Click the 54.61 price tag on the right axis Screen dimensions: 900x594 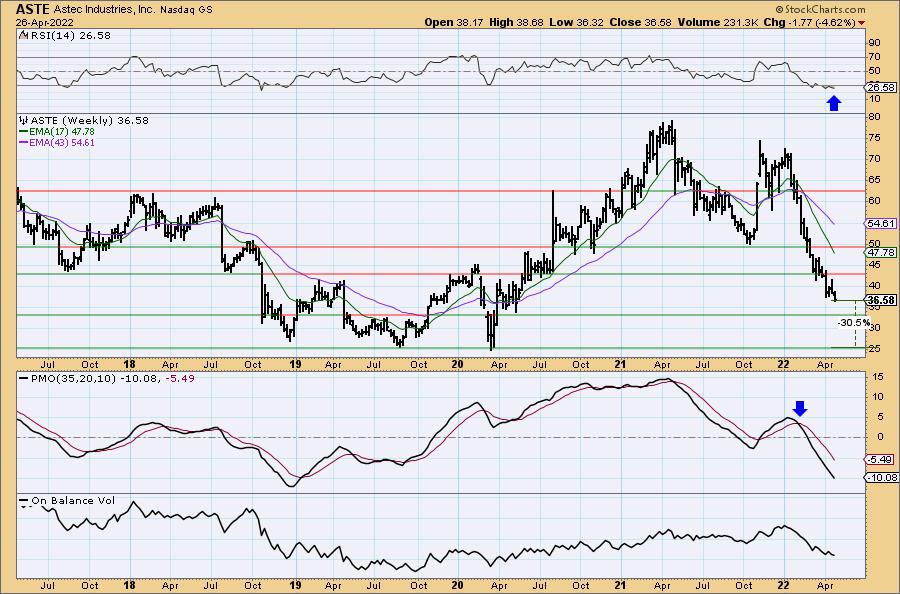pos(880,223)
